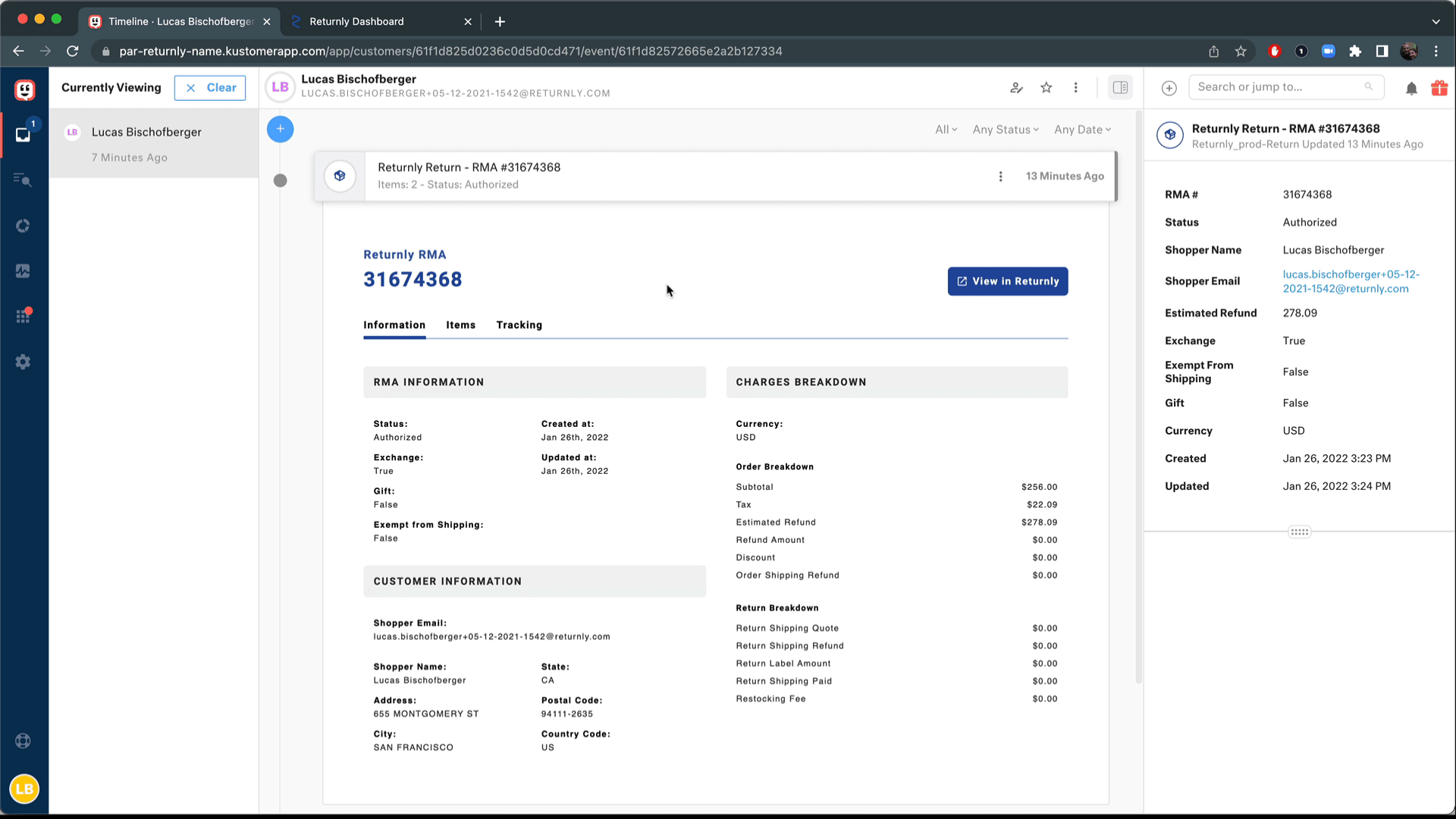Switch to the Items tab
Screen dimensions: 1456x819
click(460, 325)
